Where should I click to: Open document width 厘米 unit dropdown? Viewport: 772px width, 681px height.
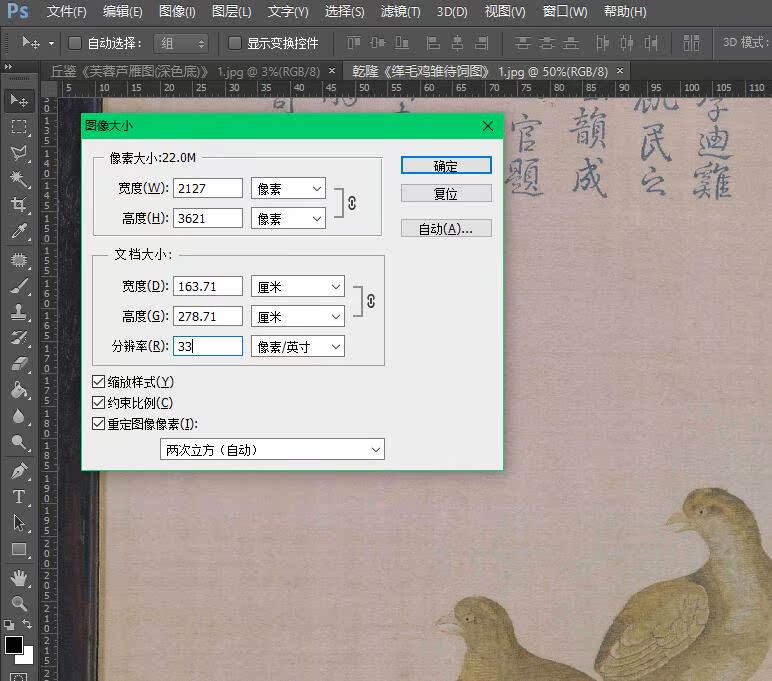coord(298,287)
